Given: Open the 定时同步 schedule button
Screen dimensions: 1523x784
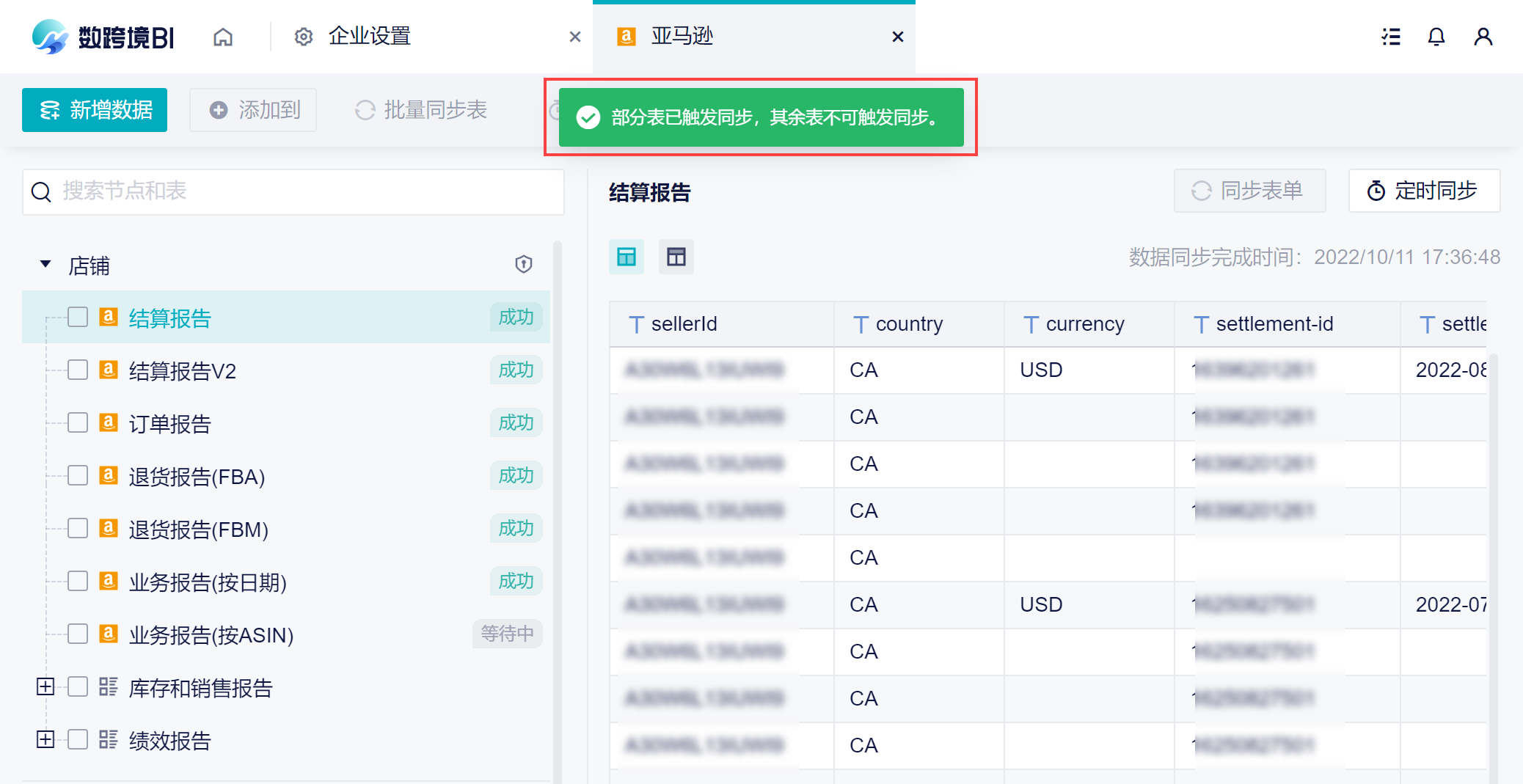Looking at the screenshot, I should click(1423, 191).
